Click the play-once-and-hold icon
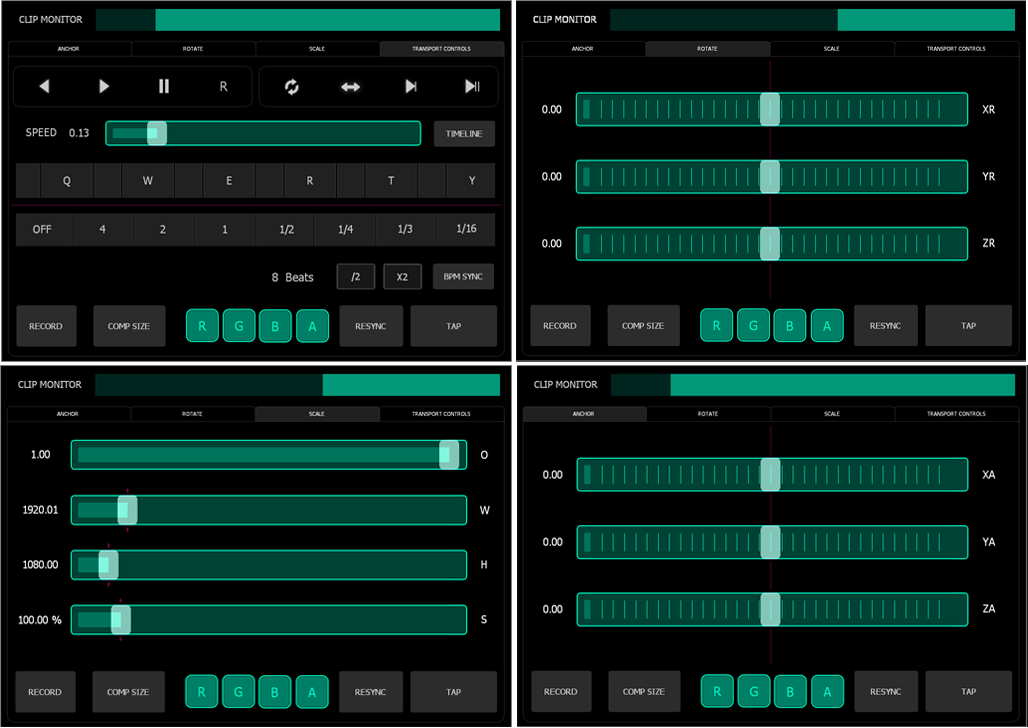The image size is (1028, 728). point(472,87)
